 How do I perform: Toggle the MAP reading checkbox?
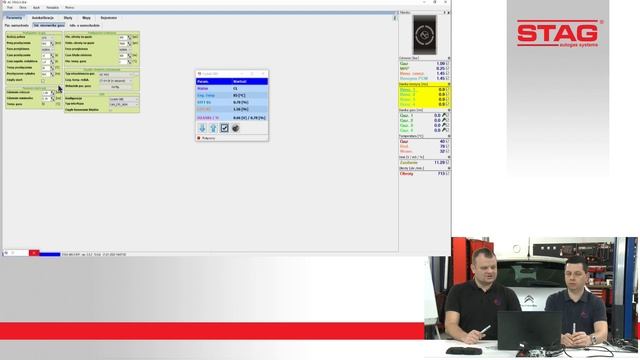point(448,69)
